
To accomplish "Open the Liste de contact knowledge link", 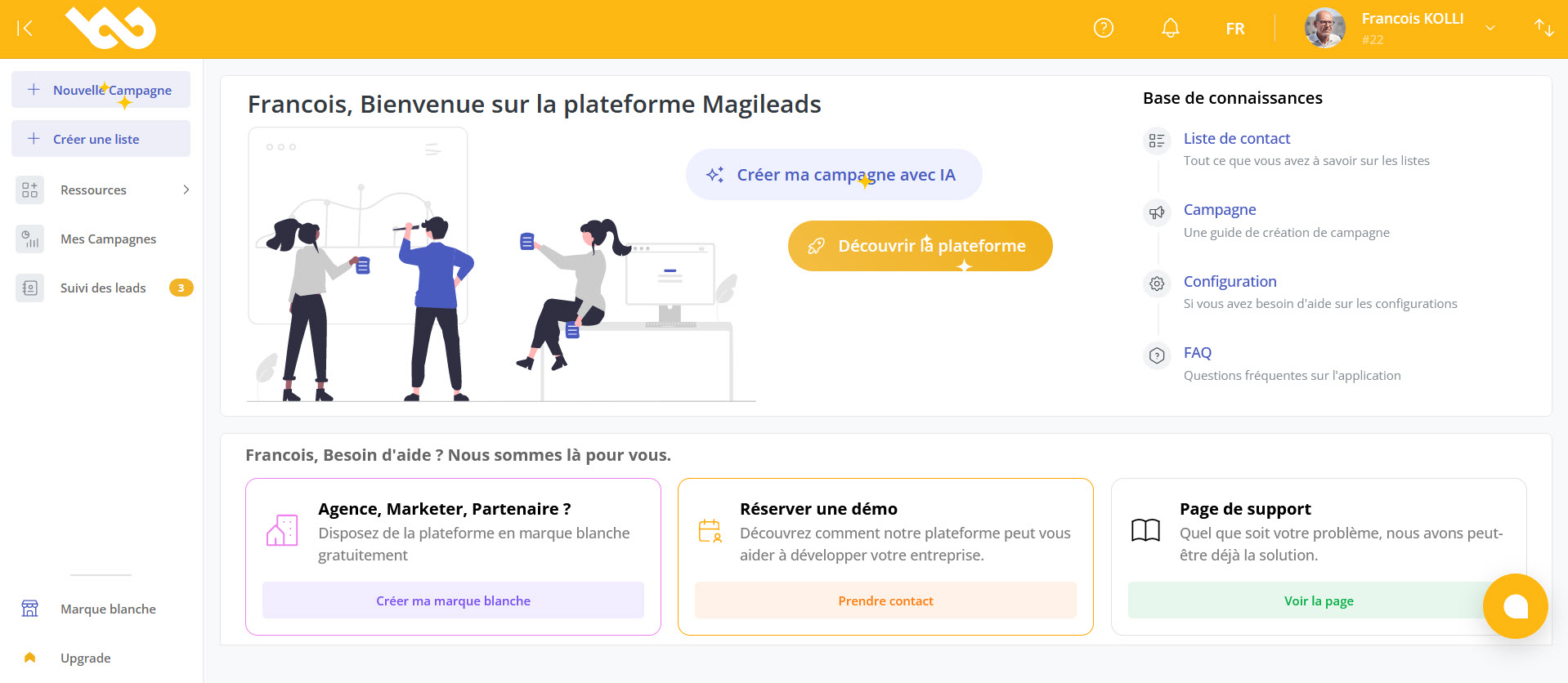I will click(1236, 138).
